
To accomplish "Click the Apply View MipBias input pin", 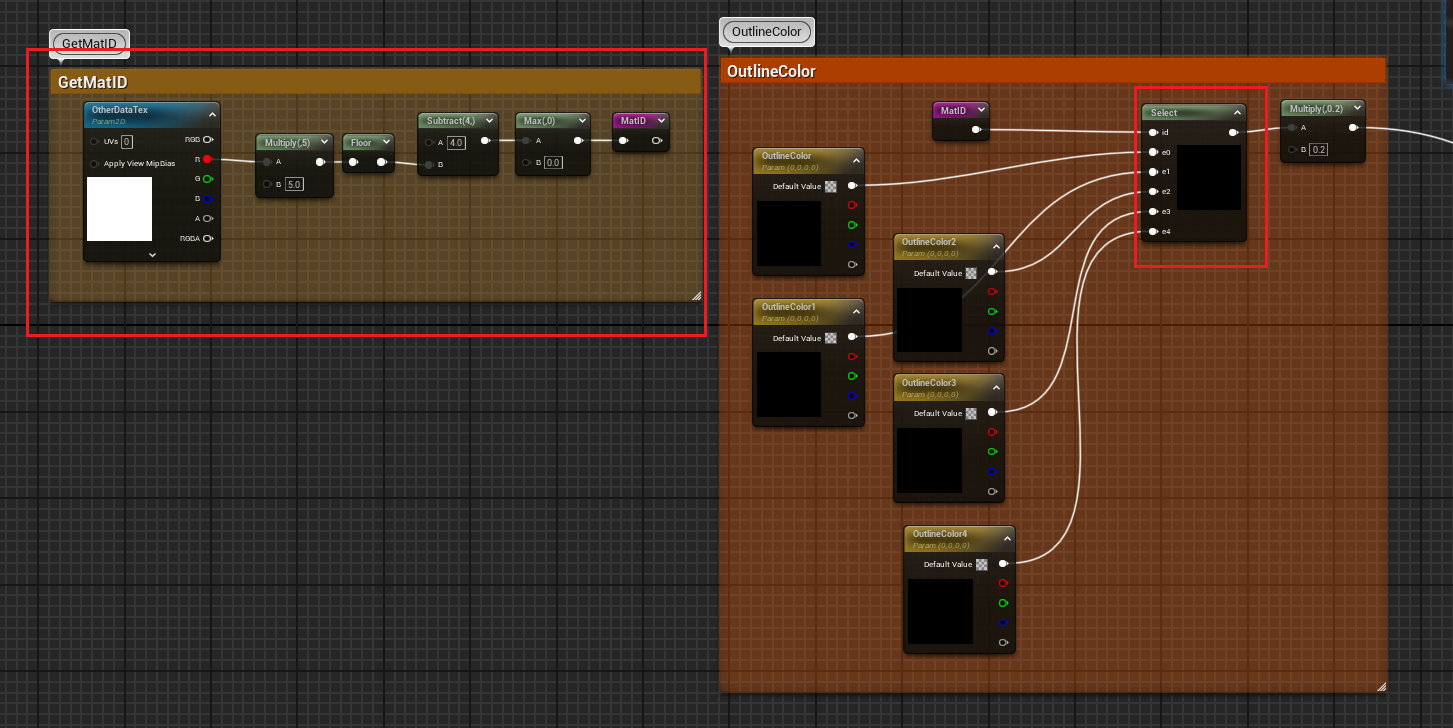I will coord(95,163).
